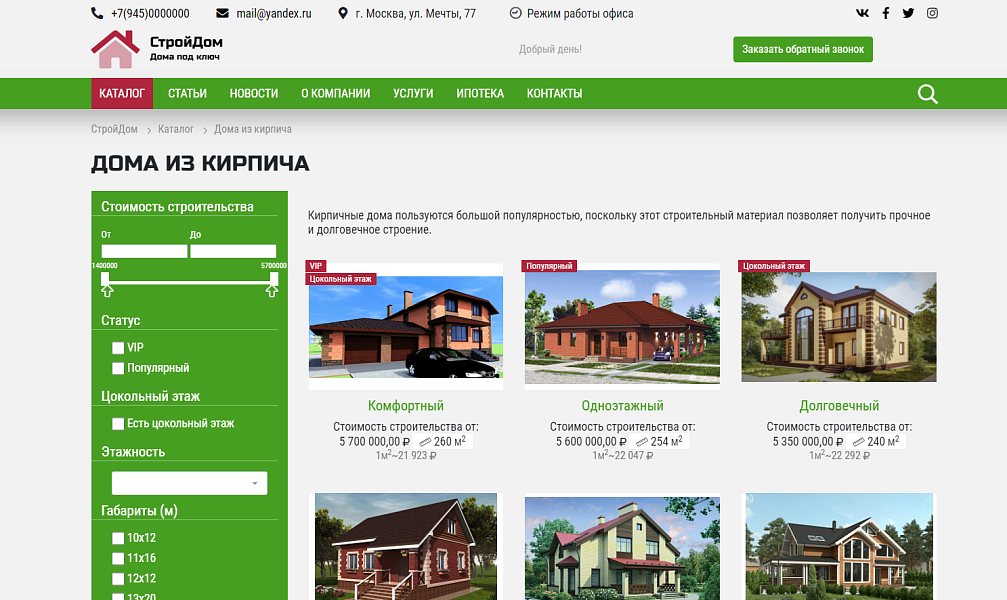1007x600 pixels.
Task: Check the Популярный filter checkbox
Action: click(118, 369)
